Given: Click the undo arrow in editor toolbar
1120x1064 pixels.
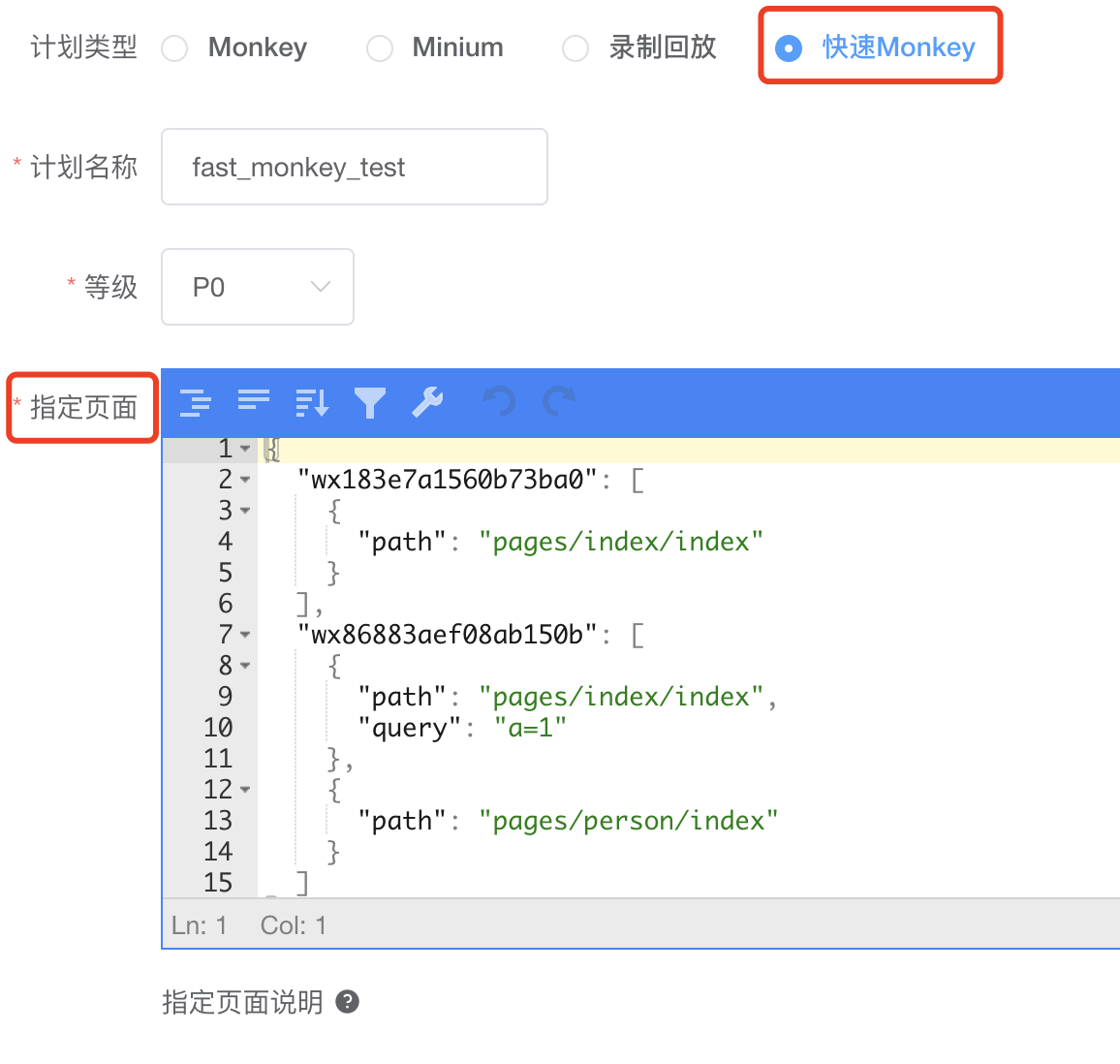Looking at the screenshot, I should (x=499, y=401).
